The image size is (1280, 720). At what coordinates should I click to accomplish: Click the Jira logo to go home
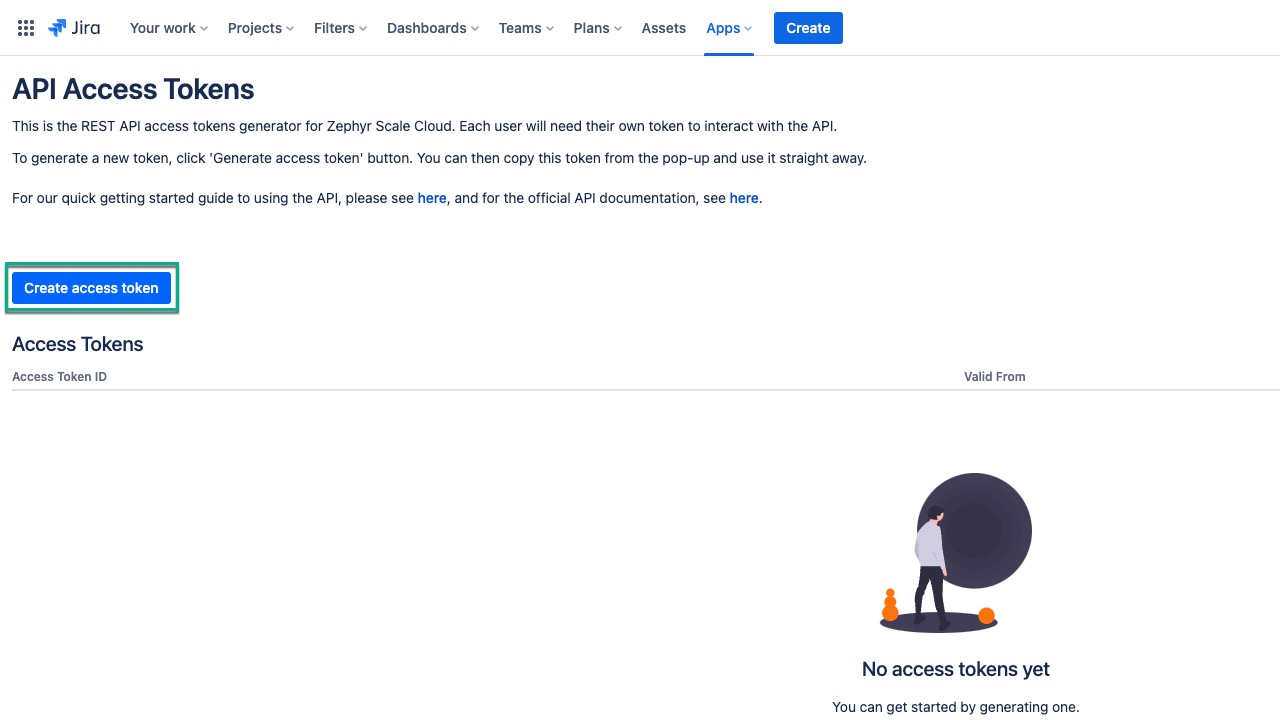pyautogui.click(x=73, y=27)
